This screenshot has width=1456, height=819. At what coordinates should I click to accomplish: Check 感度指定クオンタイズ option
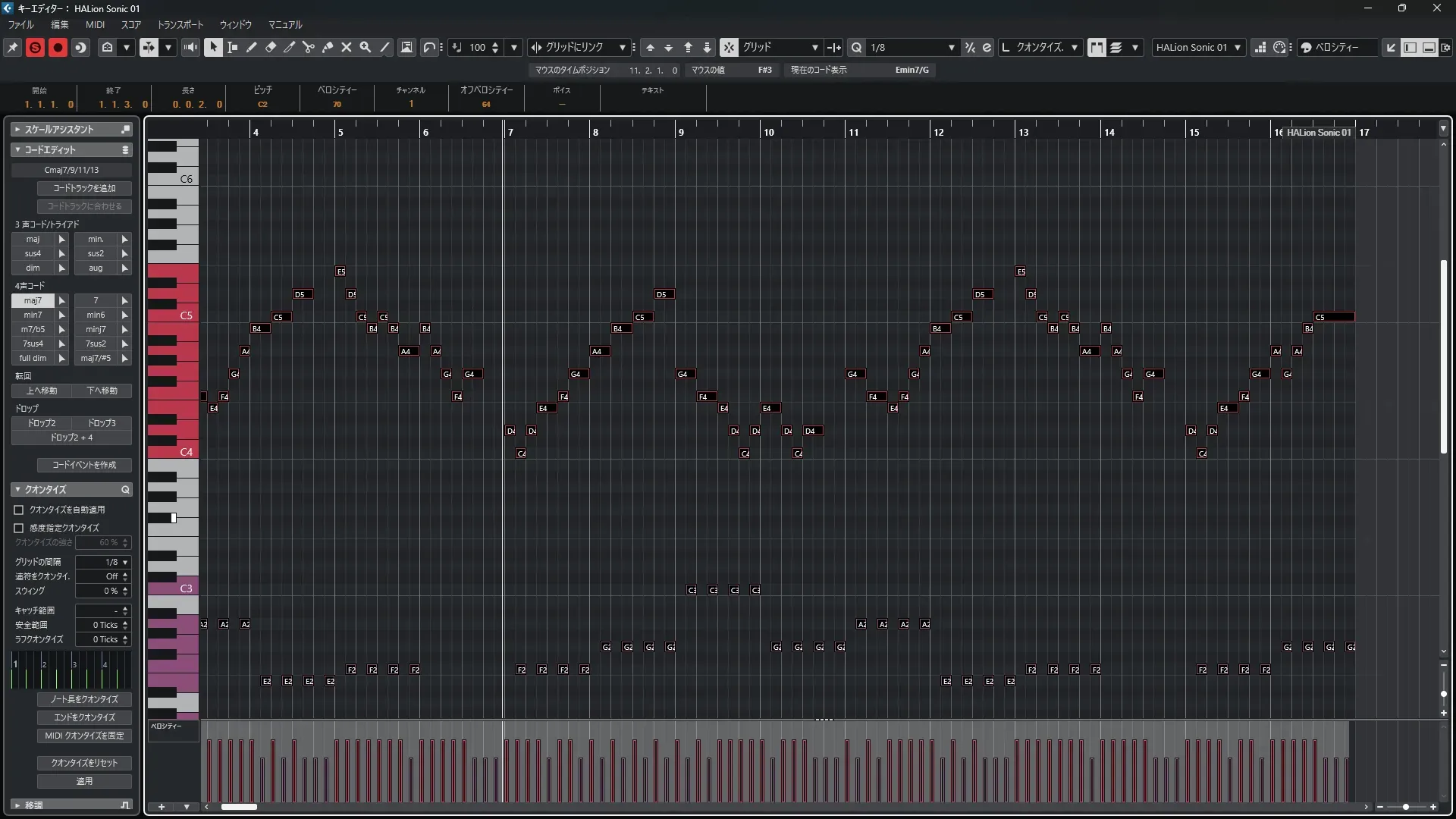[19, 528]
